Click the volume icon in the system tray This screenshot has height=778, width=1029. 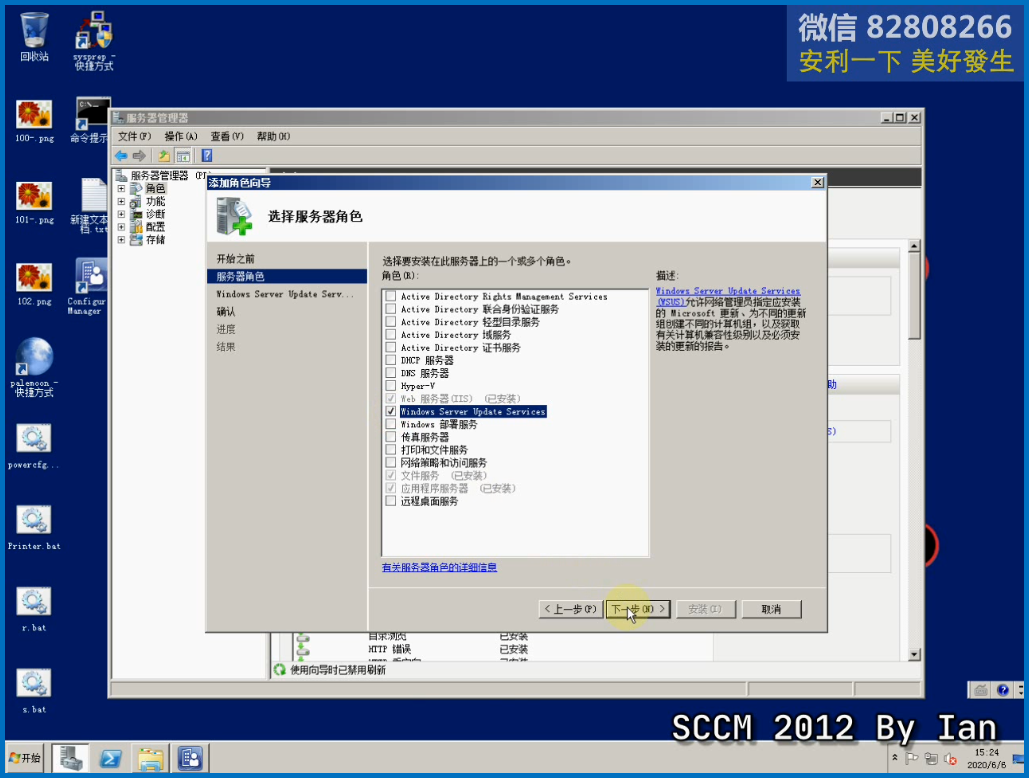[950, 758]
